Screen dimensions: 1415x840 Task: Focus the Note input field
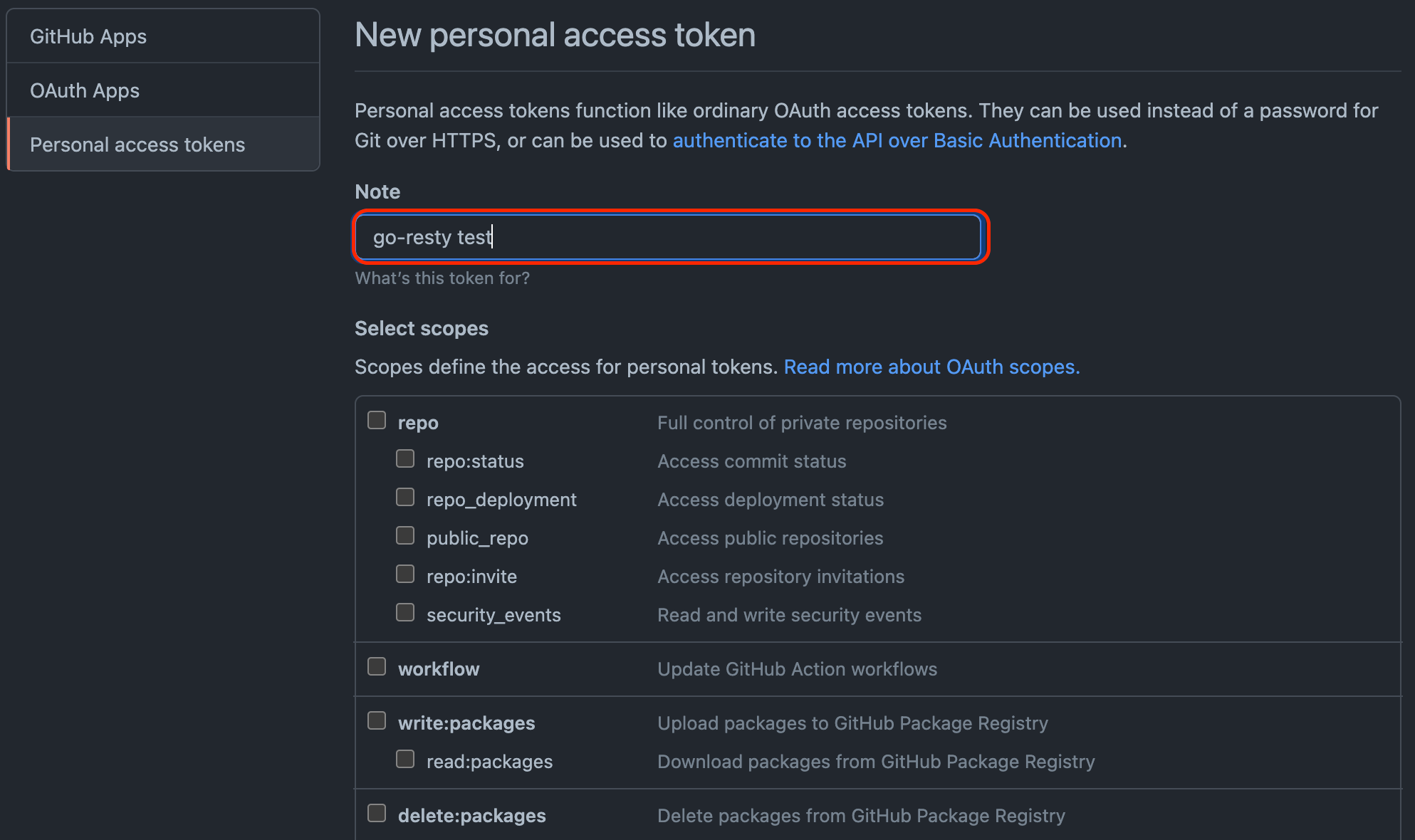(x=667, y=237)
